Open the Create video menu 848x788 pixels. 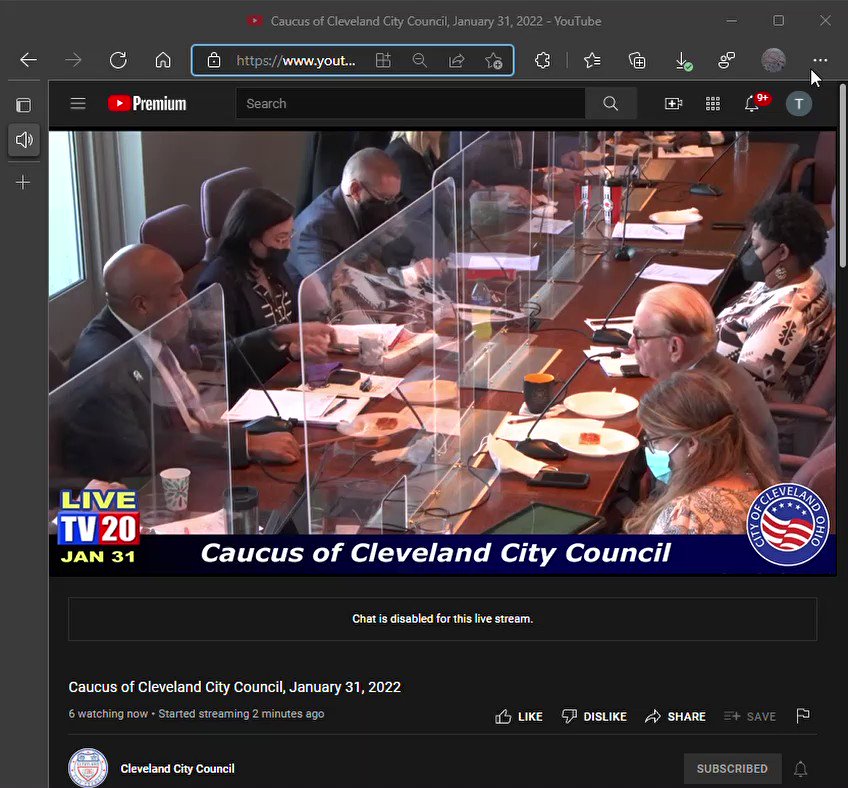(673, 103)
